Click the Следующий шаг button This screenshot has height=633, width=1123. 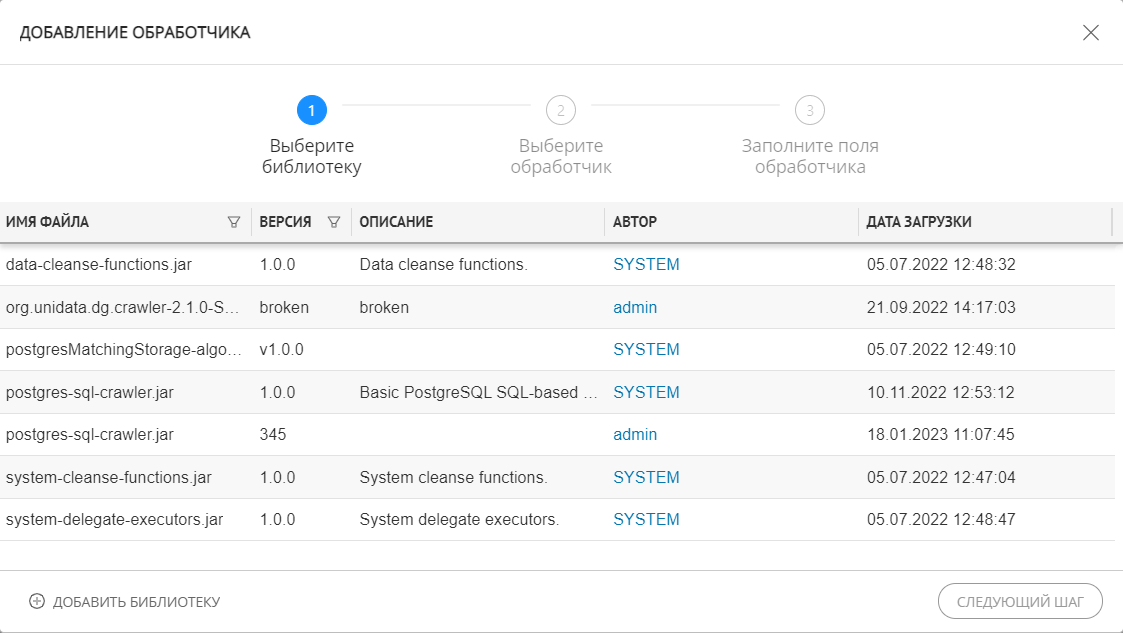[x=1019, y=601]
